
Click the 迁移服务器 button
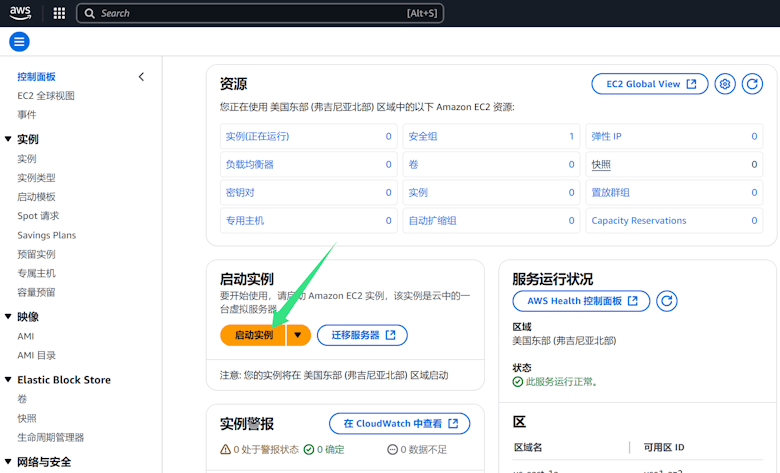pyautogui.click(x=362, y=335)
